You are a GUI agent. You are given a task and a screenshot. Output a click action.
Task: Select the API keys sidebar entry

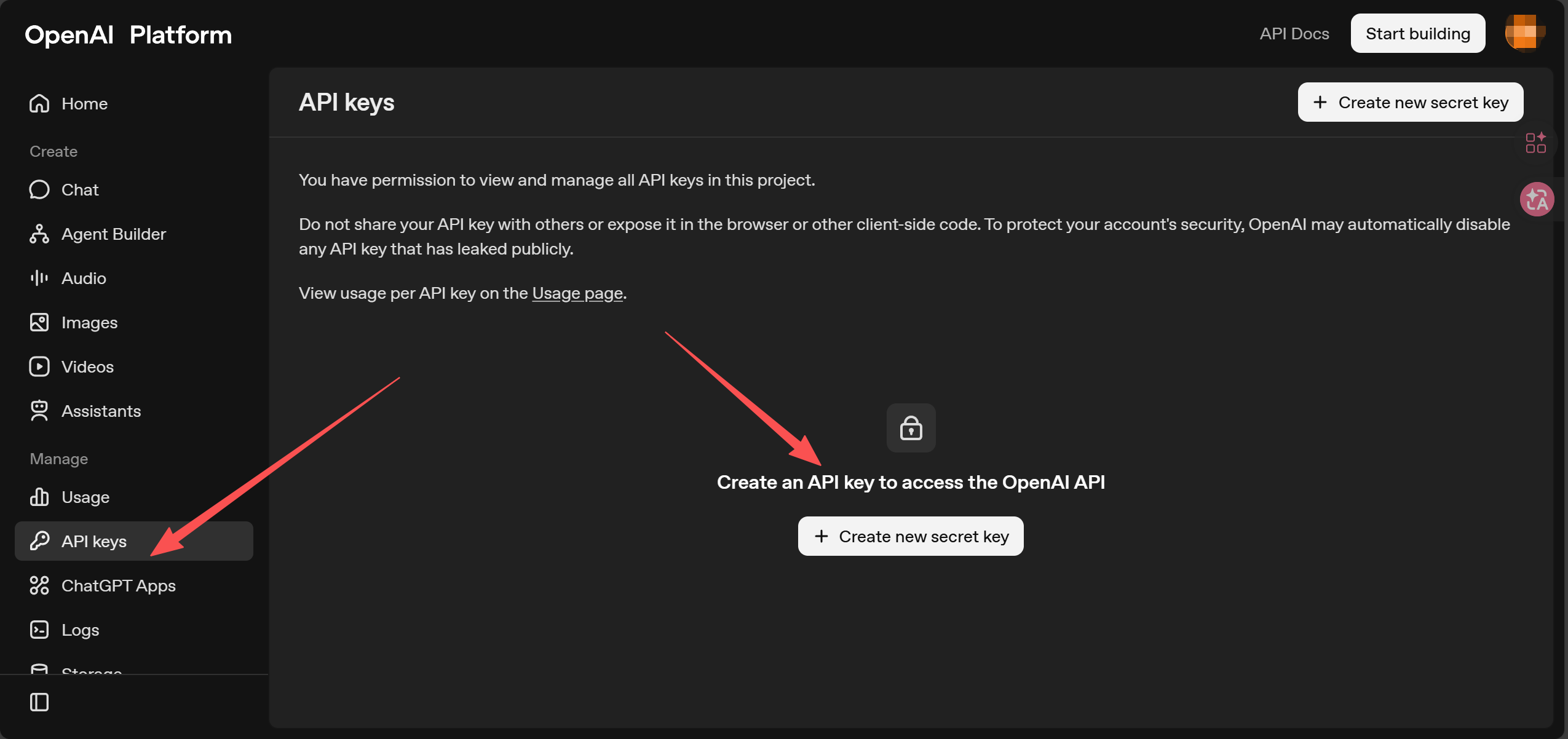[95, 541]
